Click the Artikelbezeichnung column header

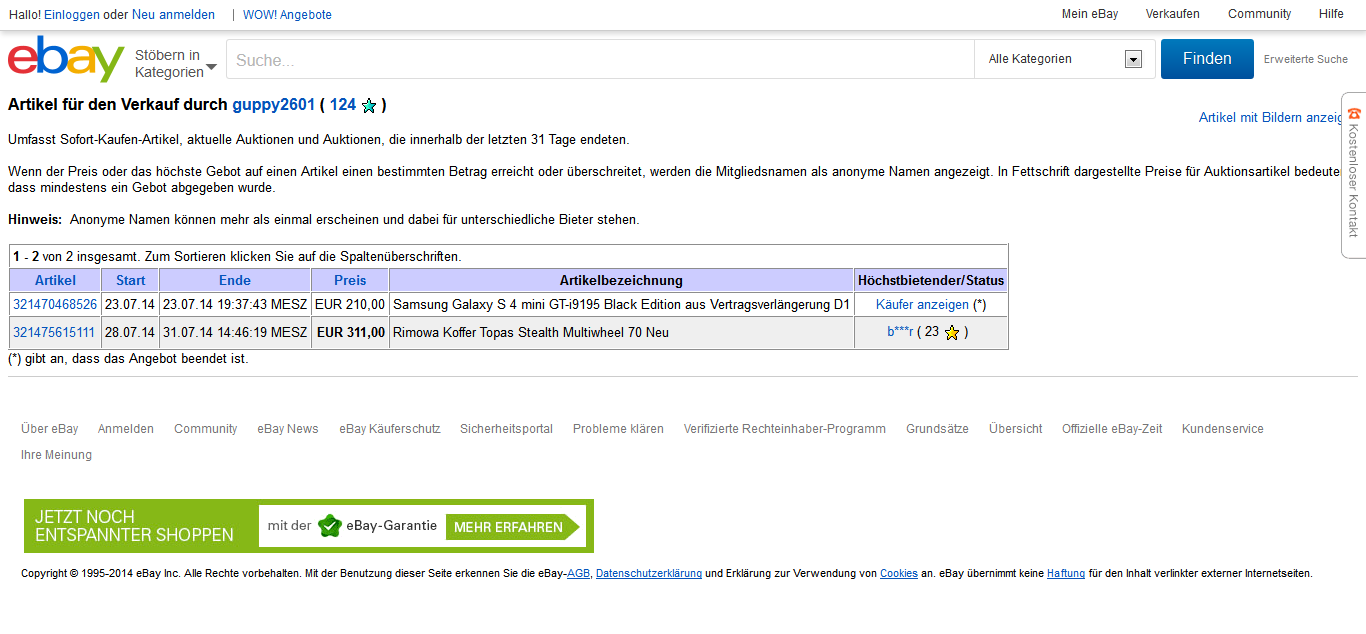point(621,280)
